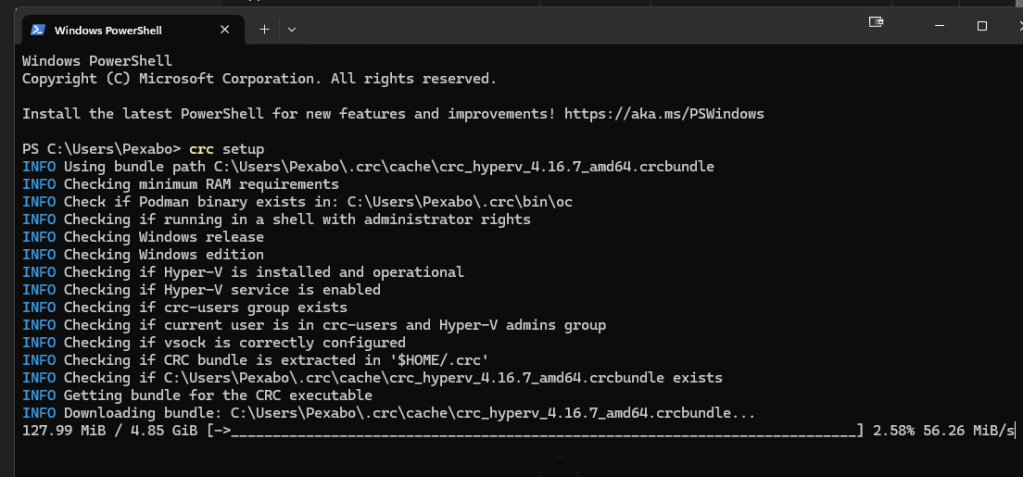Click the PowerShell icon on the tab

pyautogui.click(x=38, y=29)
